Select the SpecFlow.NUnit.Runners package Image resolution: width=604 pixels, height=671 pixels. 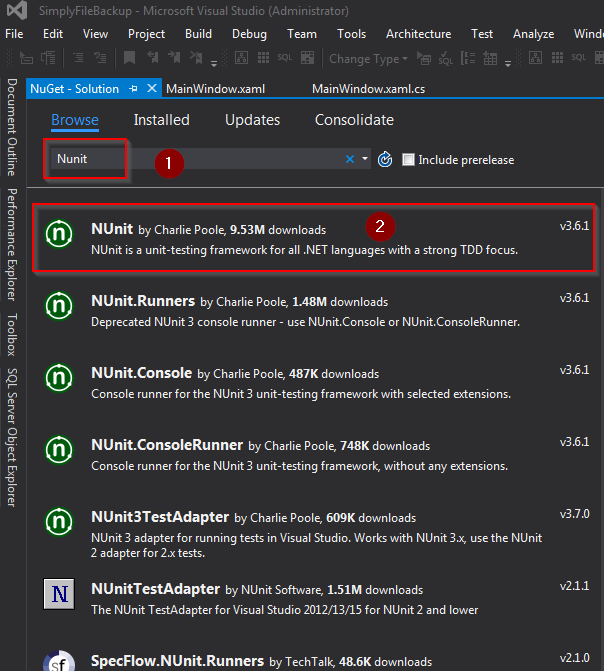(x=316, y=657)
